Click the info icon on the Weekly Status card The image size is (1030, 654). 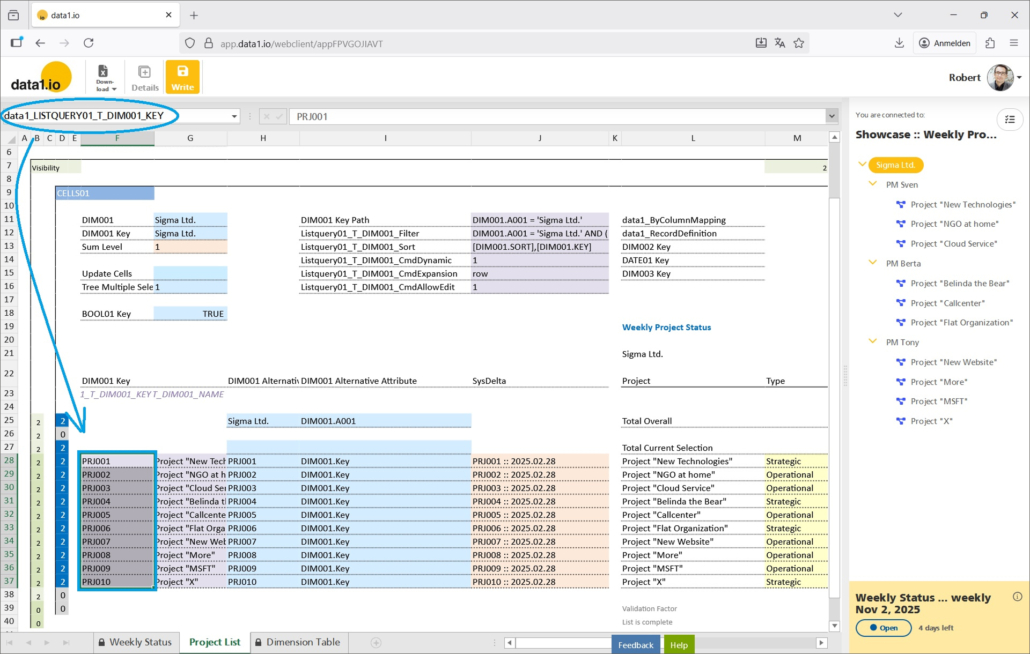pos(1017,597)
